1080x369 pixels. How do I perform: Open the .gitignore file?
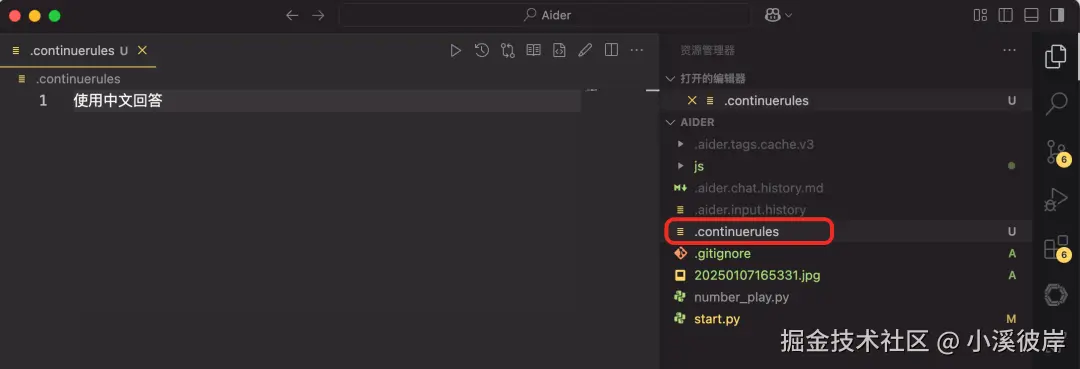coord(846,253)
